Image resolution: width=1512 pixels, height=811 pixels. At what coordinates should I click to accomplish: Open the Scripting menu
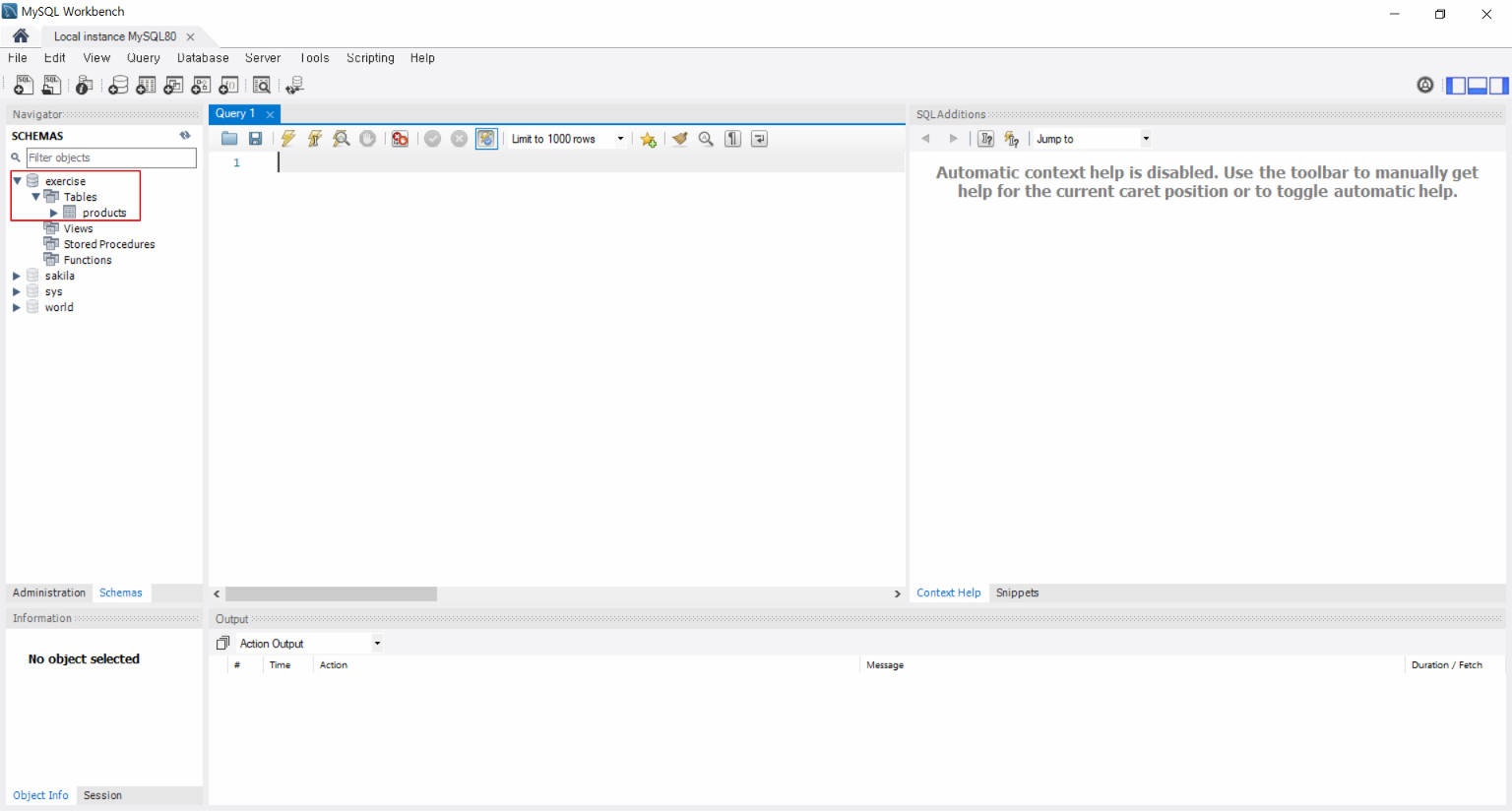point(370,58)
